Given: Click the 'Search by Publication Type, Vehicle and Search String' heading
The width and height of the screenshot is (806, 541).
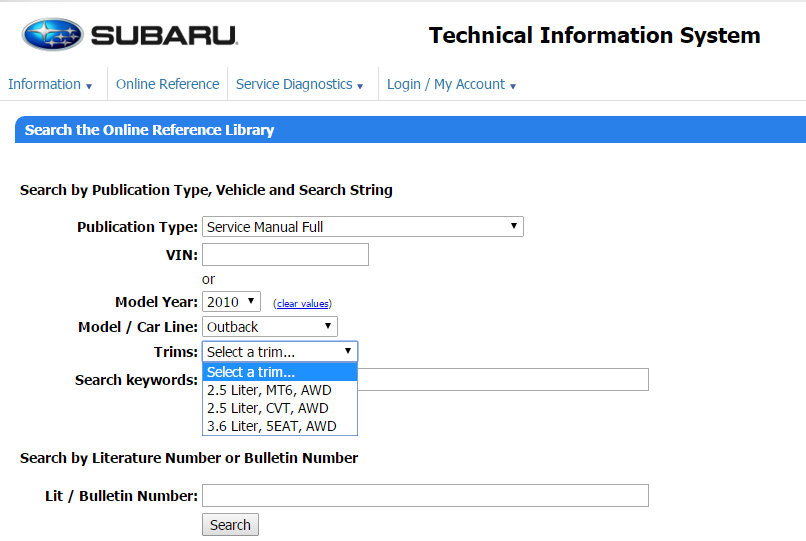Looking at the screenshot, I should point(206,190).
